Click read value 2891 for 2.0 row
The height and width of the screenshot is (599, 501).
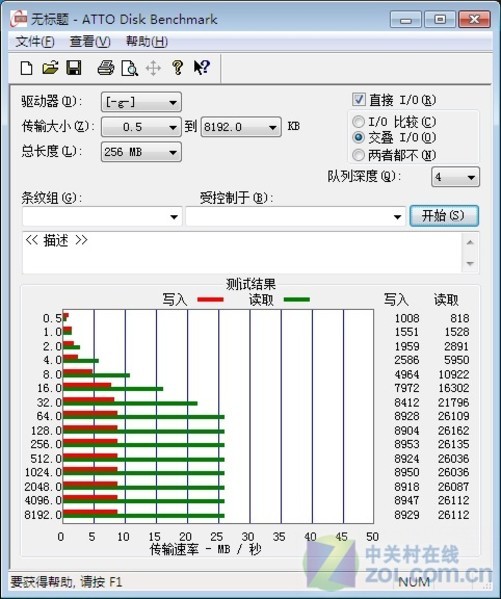coord(456,346)
